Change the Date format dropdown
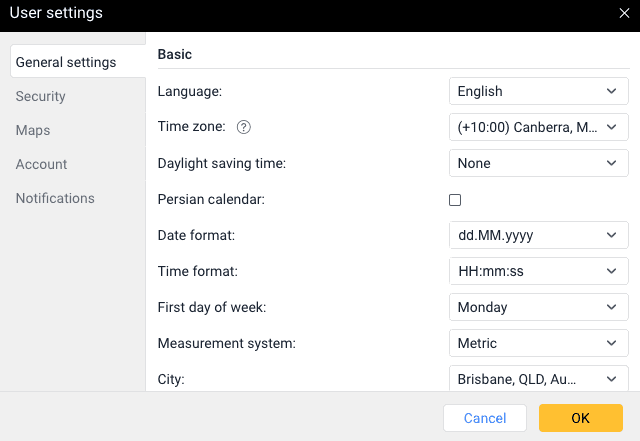The height and width of the screenshot is (441, 640). click(538, 235)
